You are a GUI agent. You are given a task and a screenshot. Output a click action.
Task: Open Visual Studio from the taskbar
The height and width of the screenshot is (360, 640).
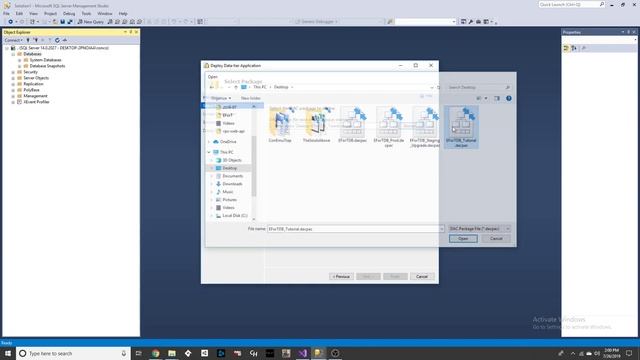pyautogui.click(x=302, y=353)
